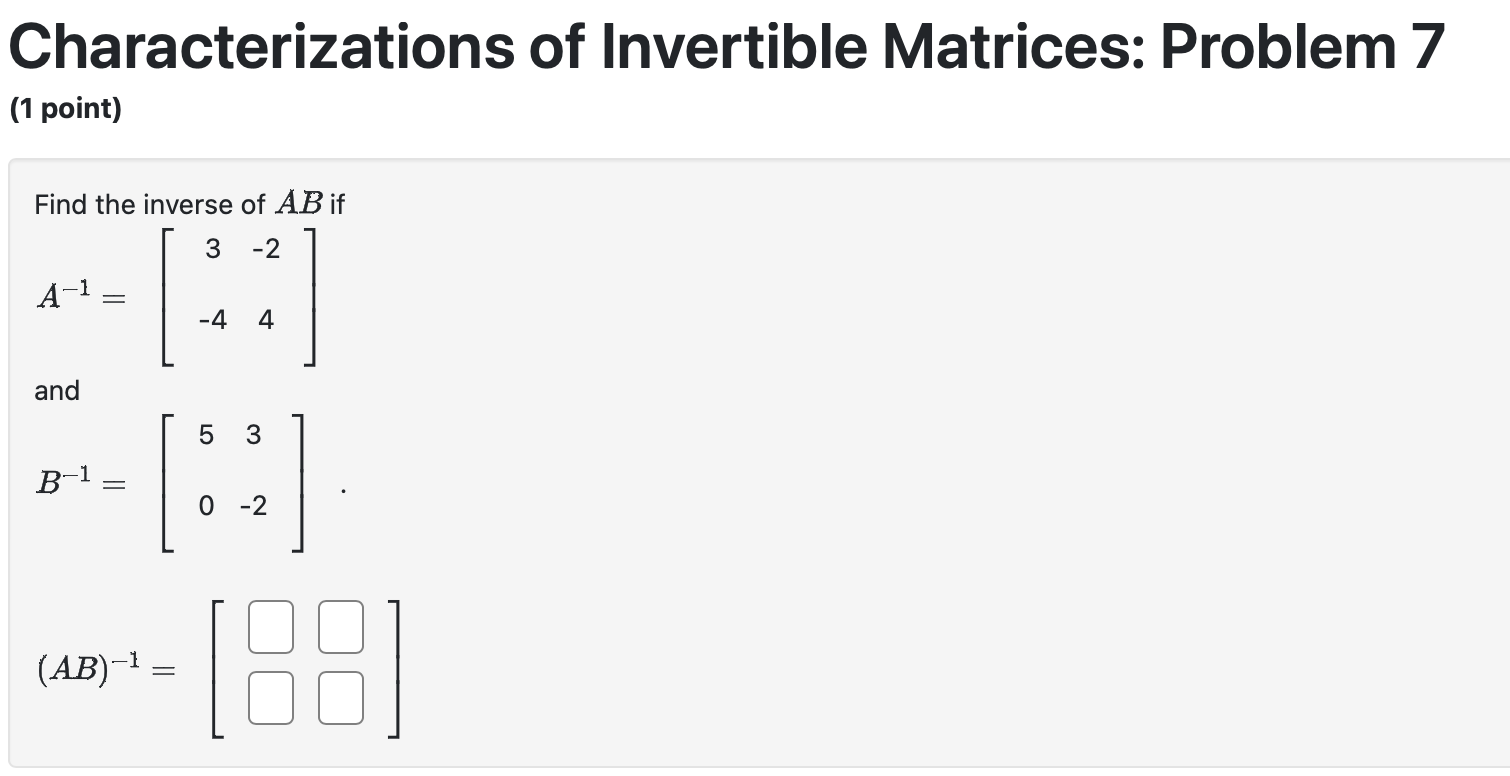Image resolution: width=1510 pixels, height=776 pixels.
Task: Select the entry 3 in A inverse matrix
Action: pyautogui.click(x=212, y=249)
